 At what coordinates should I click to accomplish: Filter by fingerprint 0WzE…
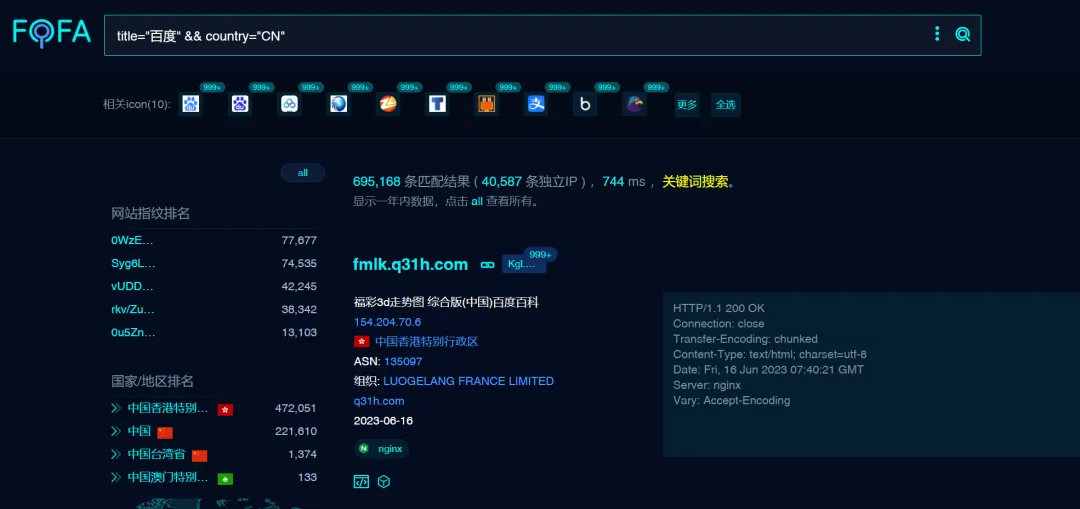click(133, 240)
